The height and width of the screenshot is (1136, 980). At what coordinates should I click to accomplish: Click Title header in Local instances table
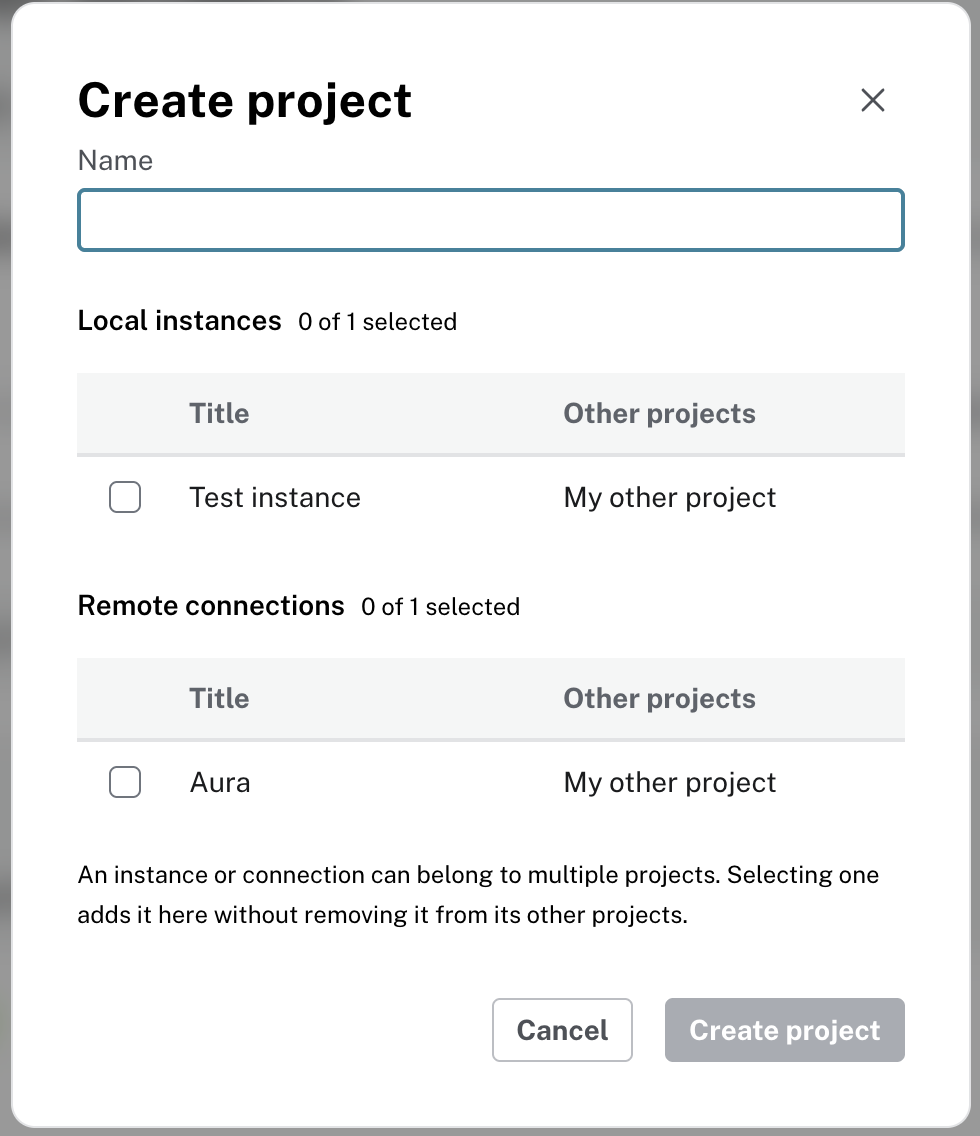pos(219,414)
